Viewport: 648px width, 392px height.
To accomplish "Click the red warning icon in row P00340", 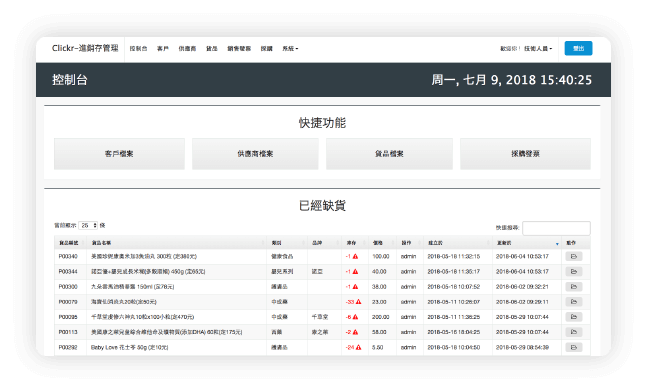I will (x=355, y=257).
